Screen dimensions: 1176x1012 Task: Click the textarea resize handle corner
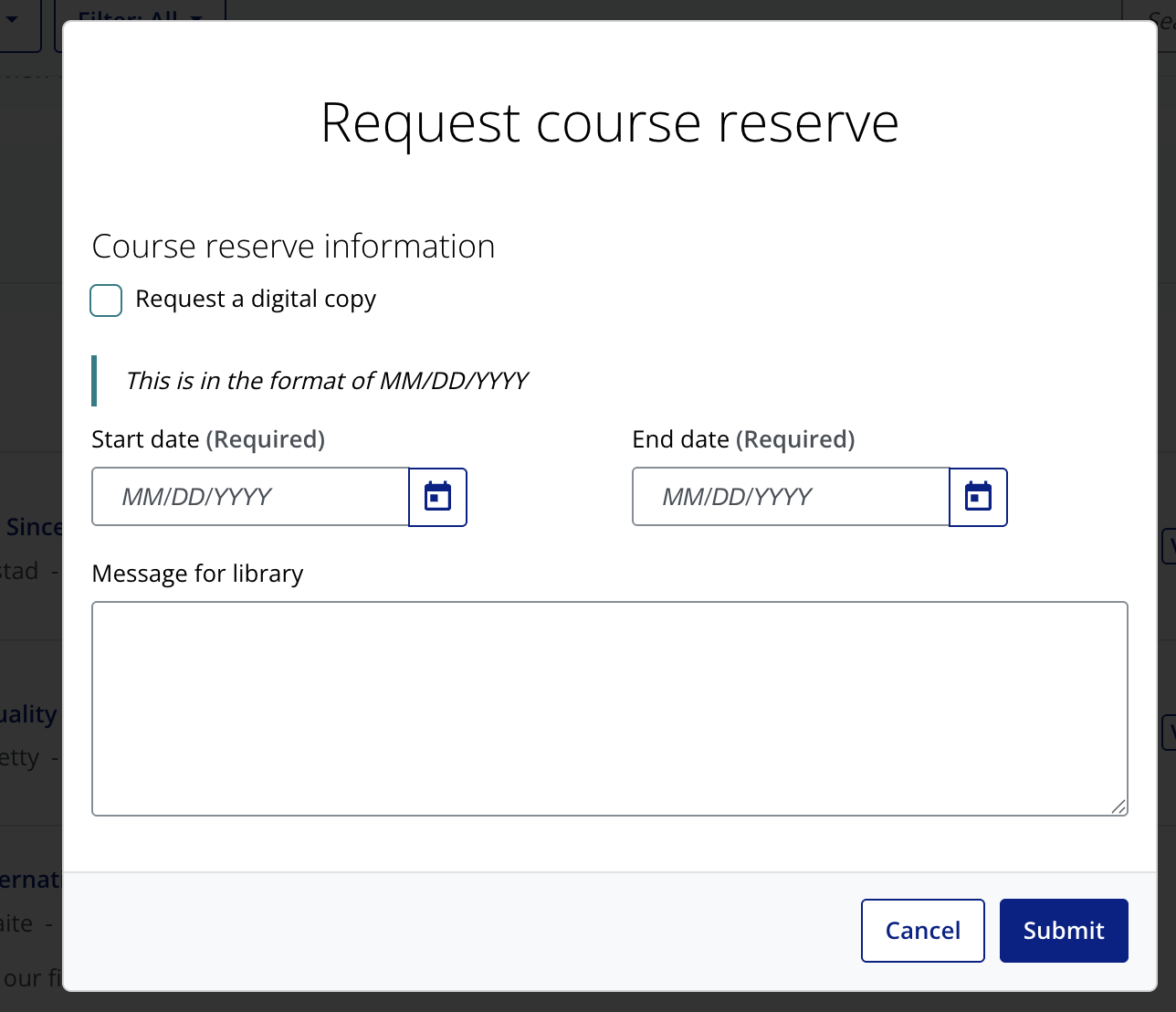tap(1118, 806)
